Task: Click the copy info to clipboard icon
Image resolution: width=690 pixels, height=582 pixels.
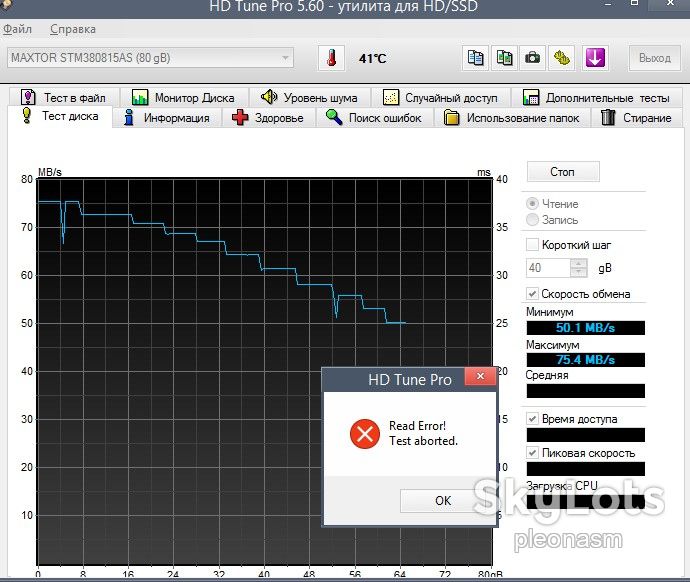Action: click(475, 58)
